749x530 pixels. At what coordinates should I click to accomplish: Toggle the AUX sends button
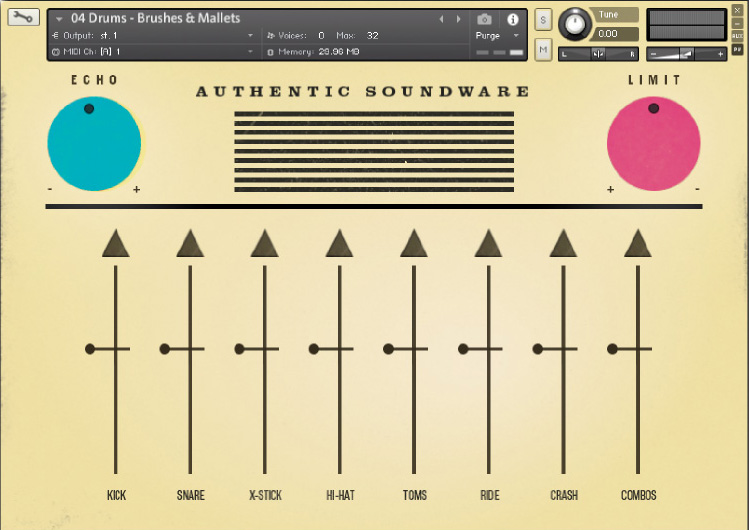[737, 36]
